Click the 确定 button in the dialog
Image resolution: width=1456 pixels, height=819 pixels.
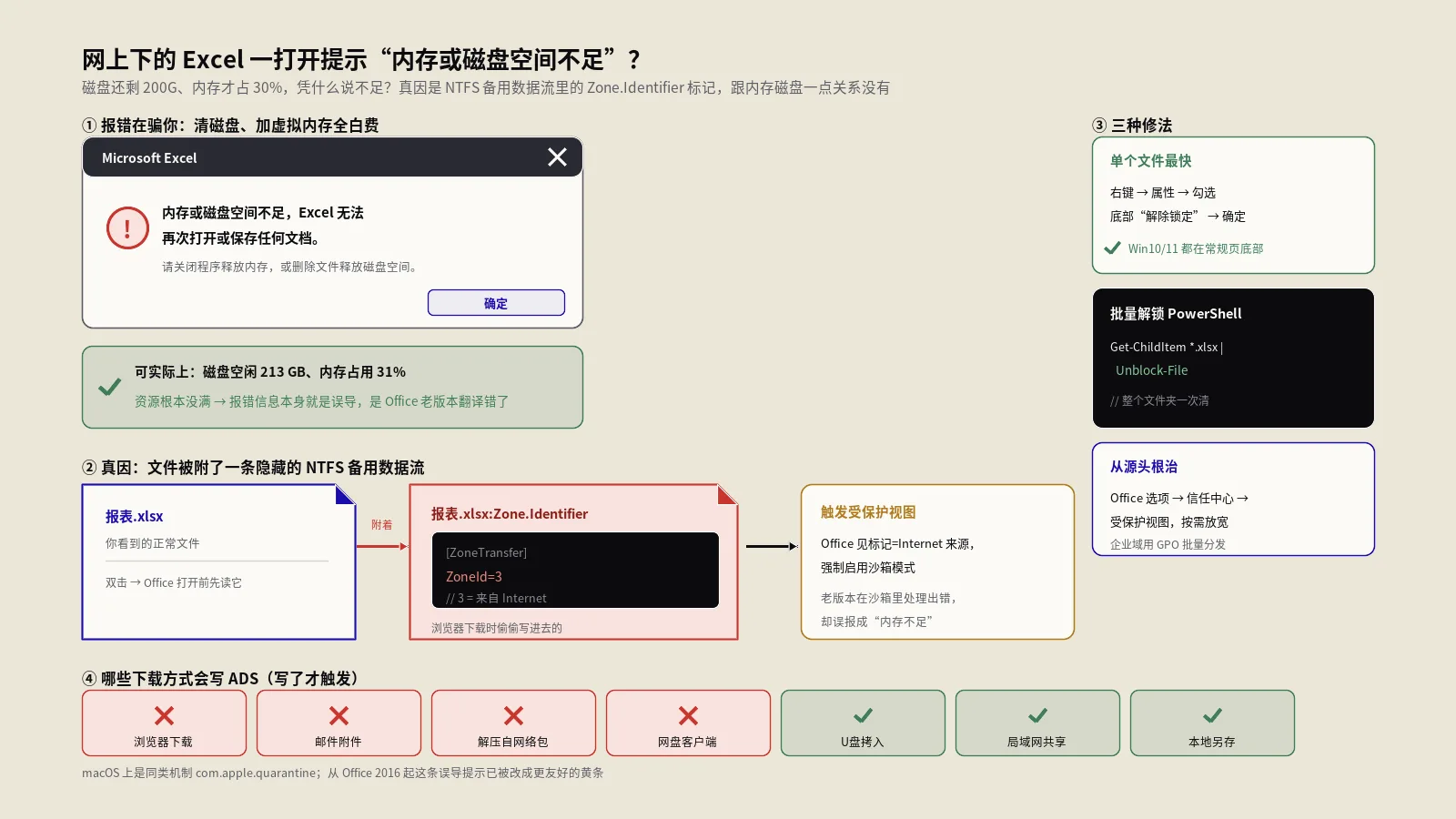click(x=496, y=303)
